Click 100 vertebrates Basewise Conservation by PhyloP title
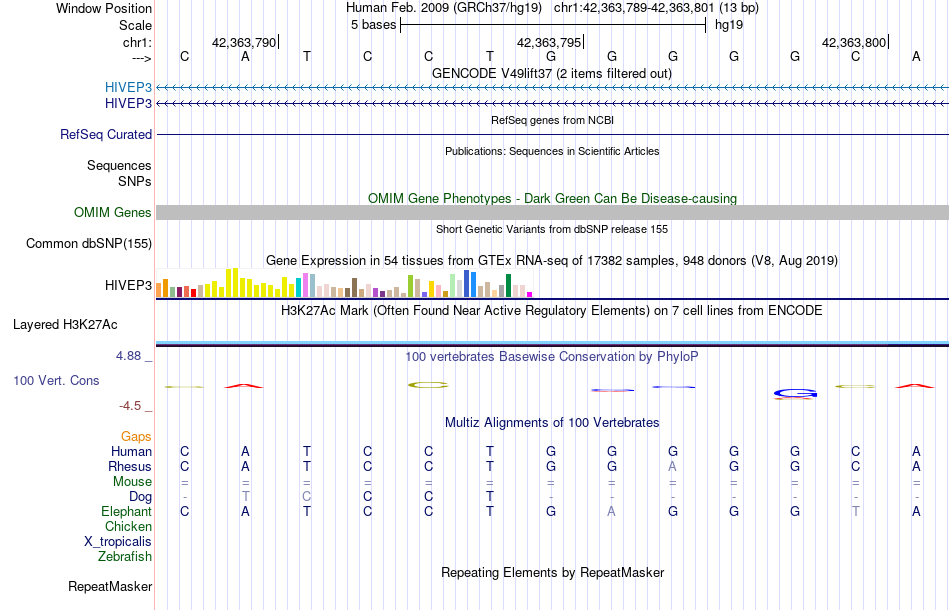The image size is (950, 610). 552,356
